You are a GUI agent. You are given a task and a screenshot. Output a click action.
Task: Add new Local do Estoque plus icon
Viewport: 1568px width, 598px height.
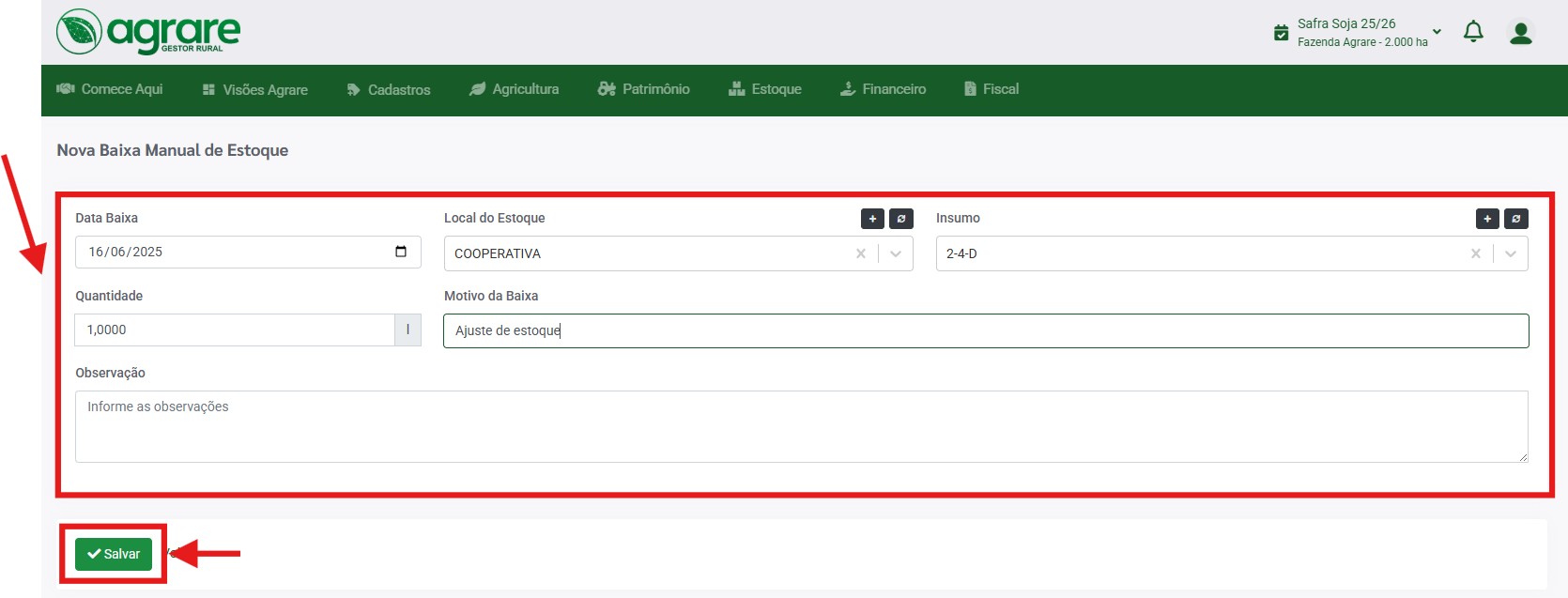pos(872,219)
